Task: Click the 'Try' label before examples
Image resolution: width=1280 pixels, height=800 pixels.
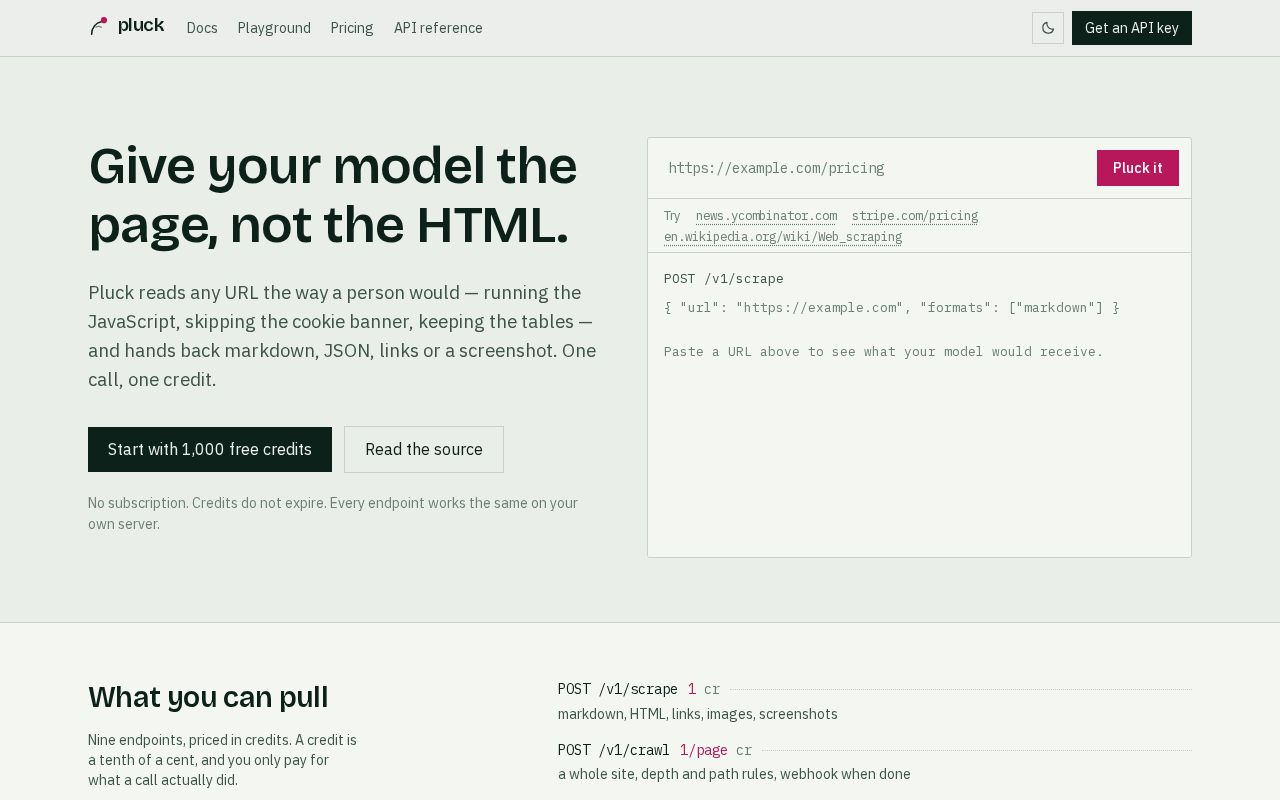Action: point(672,216)
